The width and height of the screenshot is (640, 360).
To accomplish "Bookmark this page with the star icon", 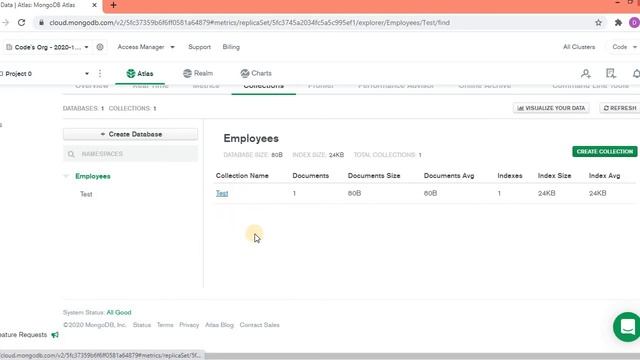I will tap(598, 23).
